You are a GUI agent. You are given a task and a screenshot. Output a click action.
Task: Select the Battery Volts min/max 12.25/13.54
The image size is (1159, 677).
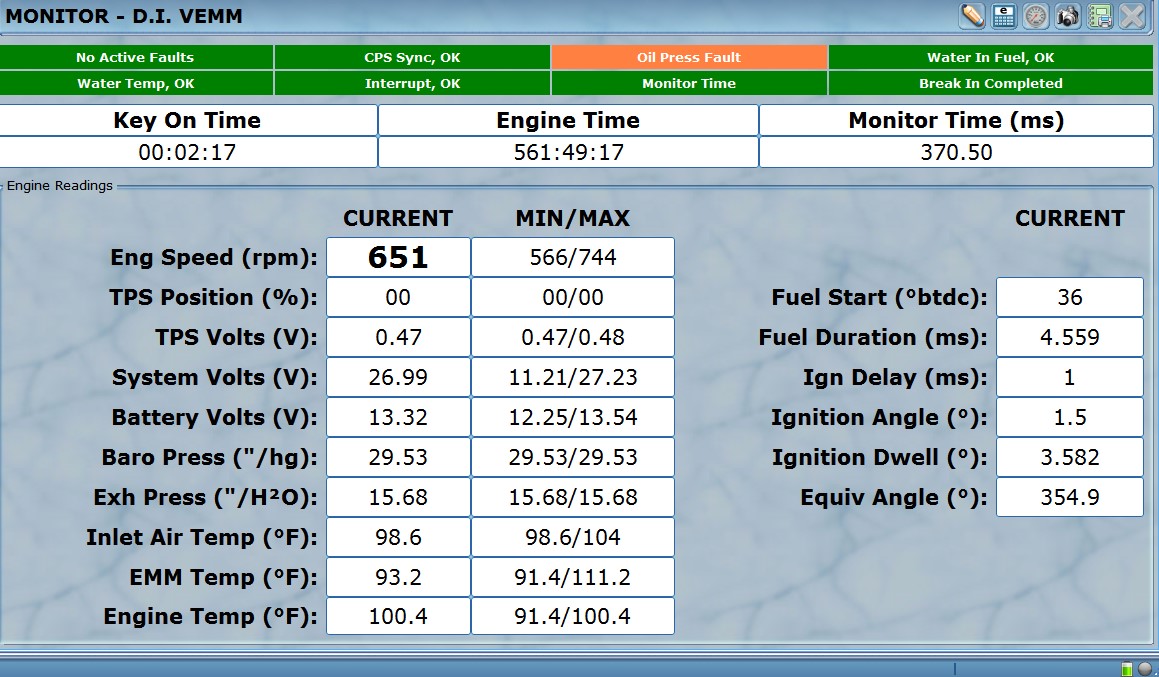[573, 417]
